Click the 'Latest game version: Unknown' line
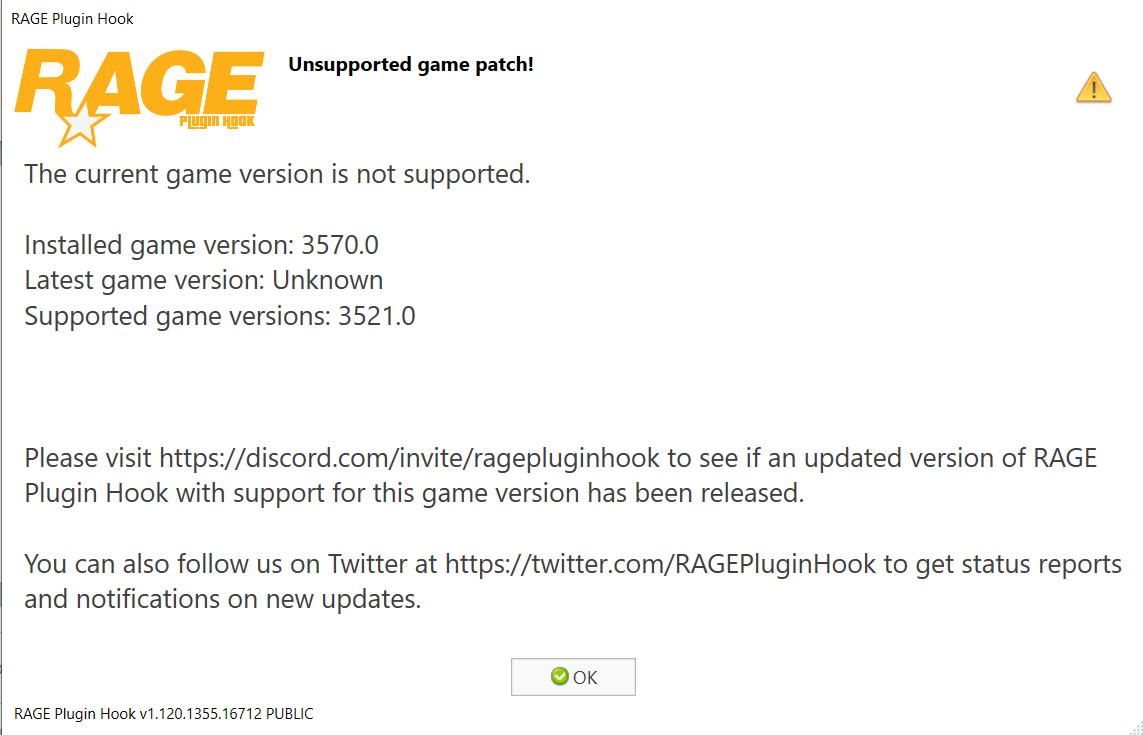 [x=203, y=280]
